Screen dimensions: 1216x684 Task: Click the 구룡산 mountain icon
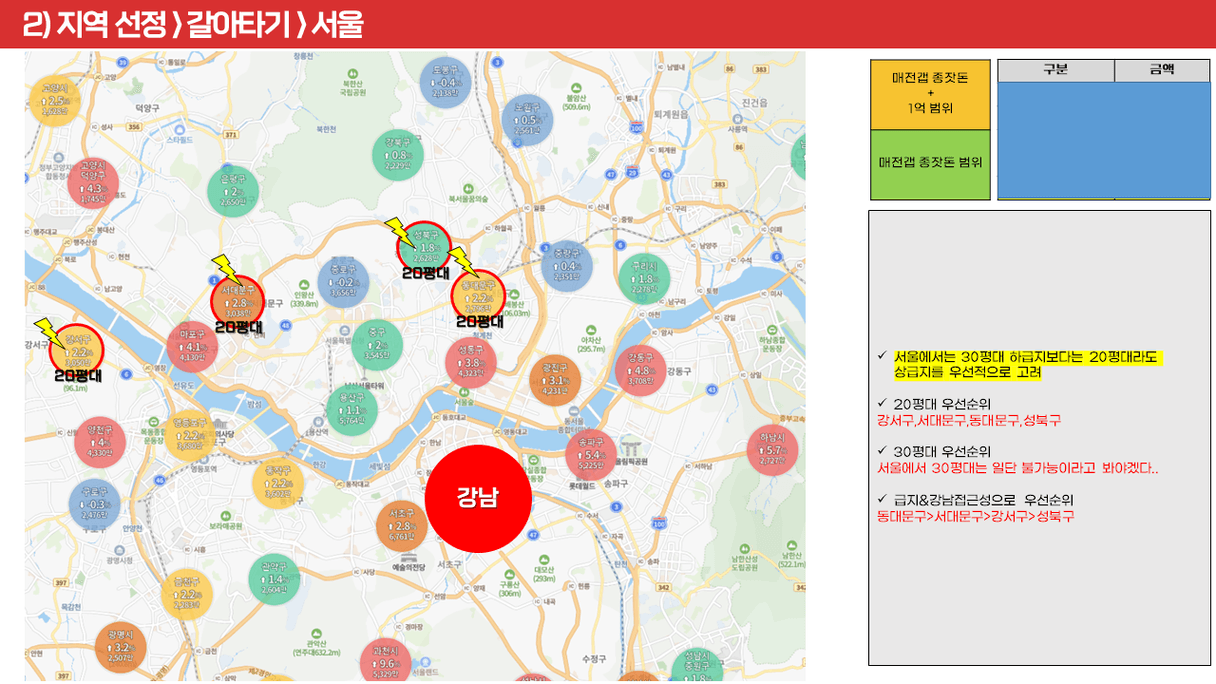510,572
